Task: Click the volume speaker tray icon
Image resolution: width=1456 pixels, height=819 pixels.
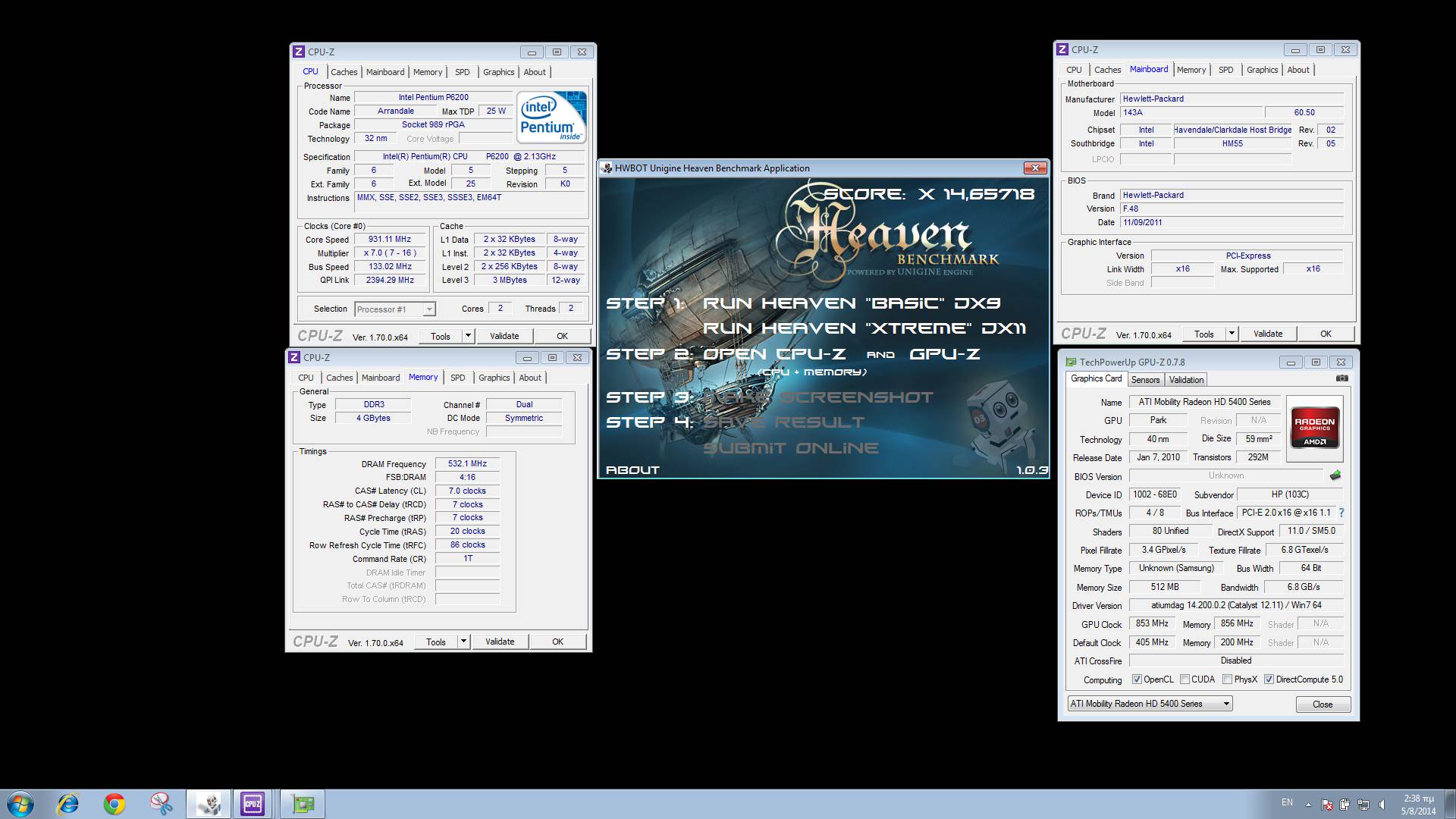Action: (x=1382, y=804)
